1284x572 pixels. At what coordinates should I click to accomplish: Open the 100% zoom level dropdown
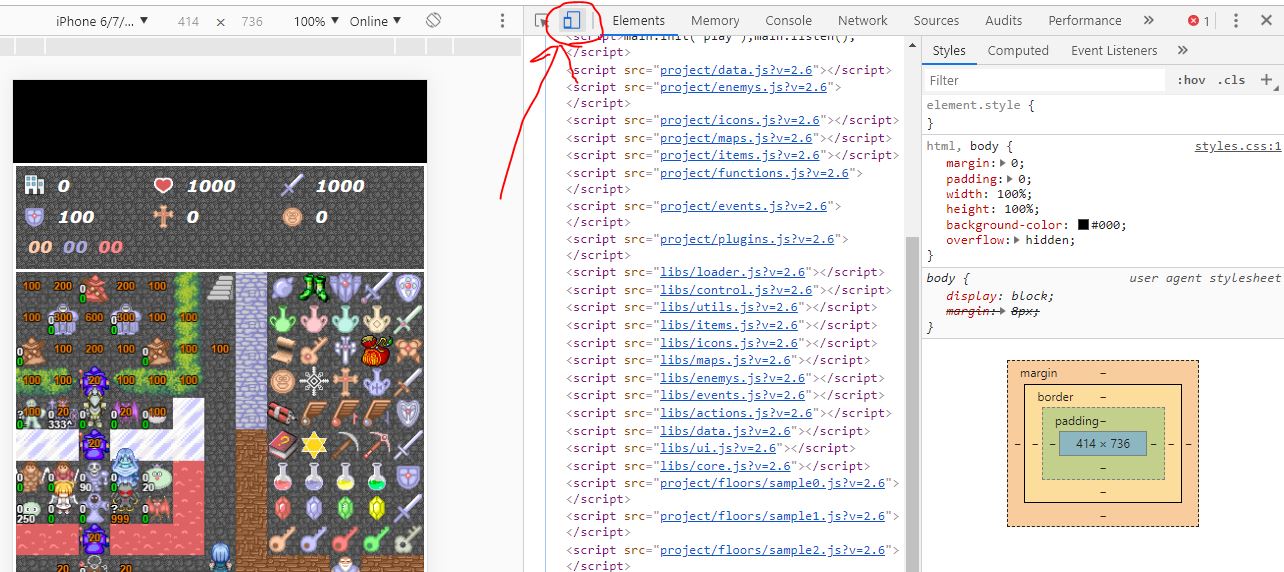click(315, 21)
